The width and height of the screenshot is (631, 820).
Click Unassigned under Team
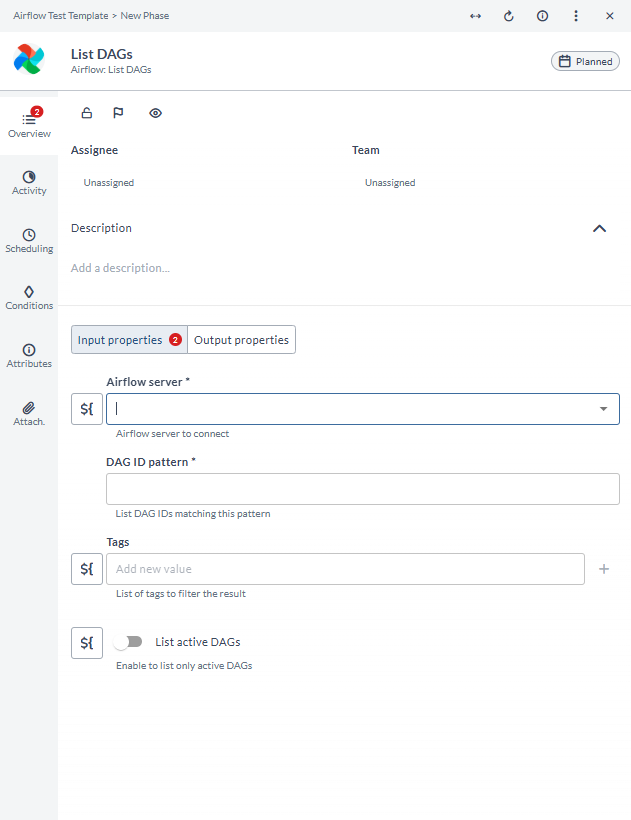coord(390,183)
